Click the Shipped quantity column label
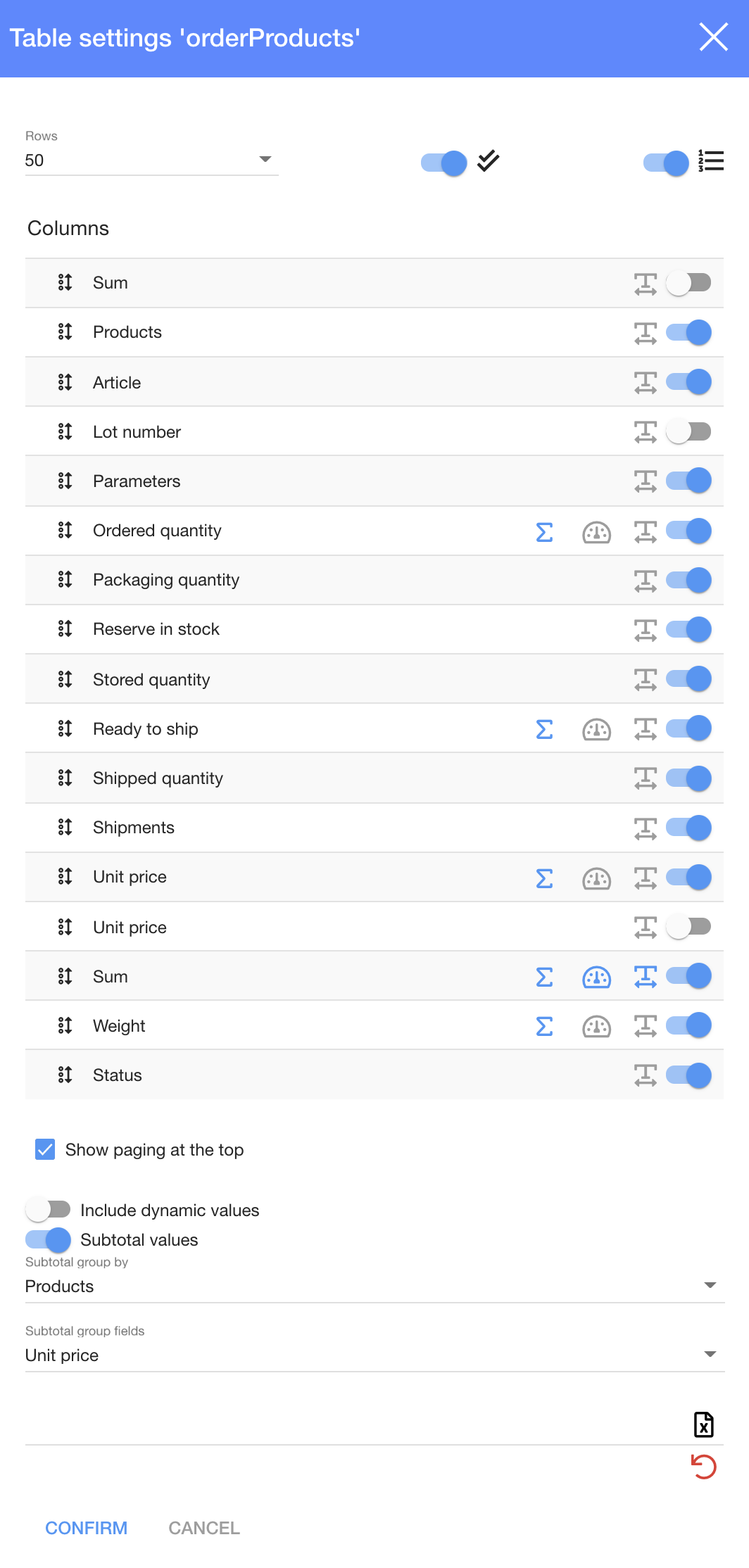749x1568 pixels. point(158,778)
